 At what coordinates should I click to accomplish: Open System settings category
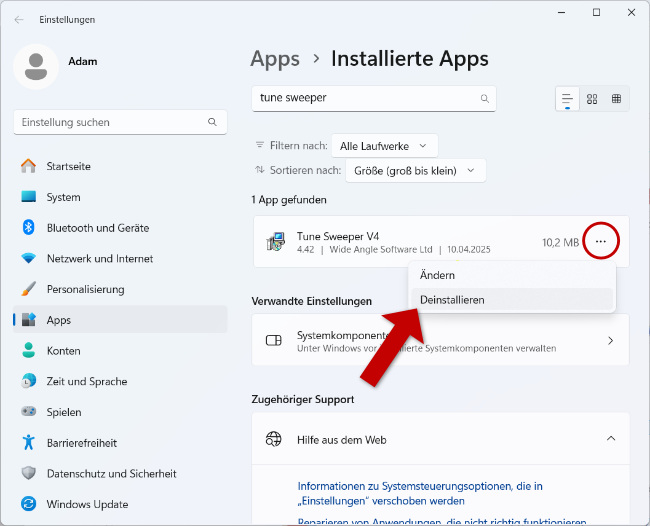coord(120,197)
